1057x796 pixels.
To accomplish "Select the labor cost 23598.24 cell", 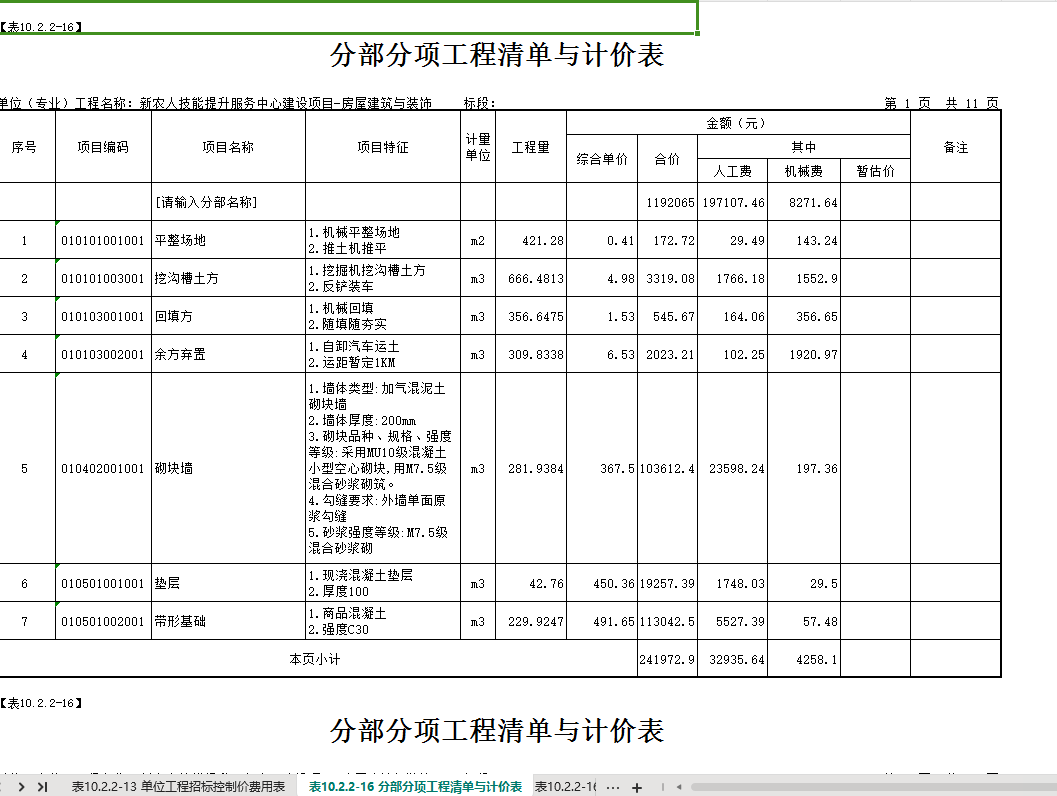I will click(x=733, y=468).
